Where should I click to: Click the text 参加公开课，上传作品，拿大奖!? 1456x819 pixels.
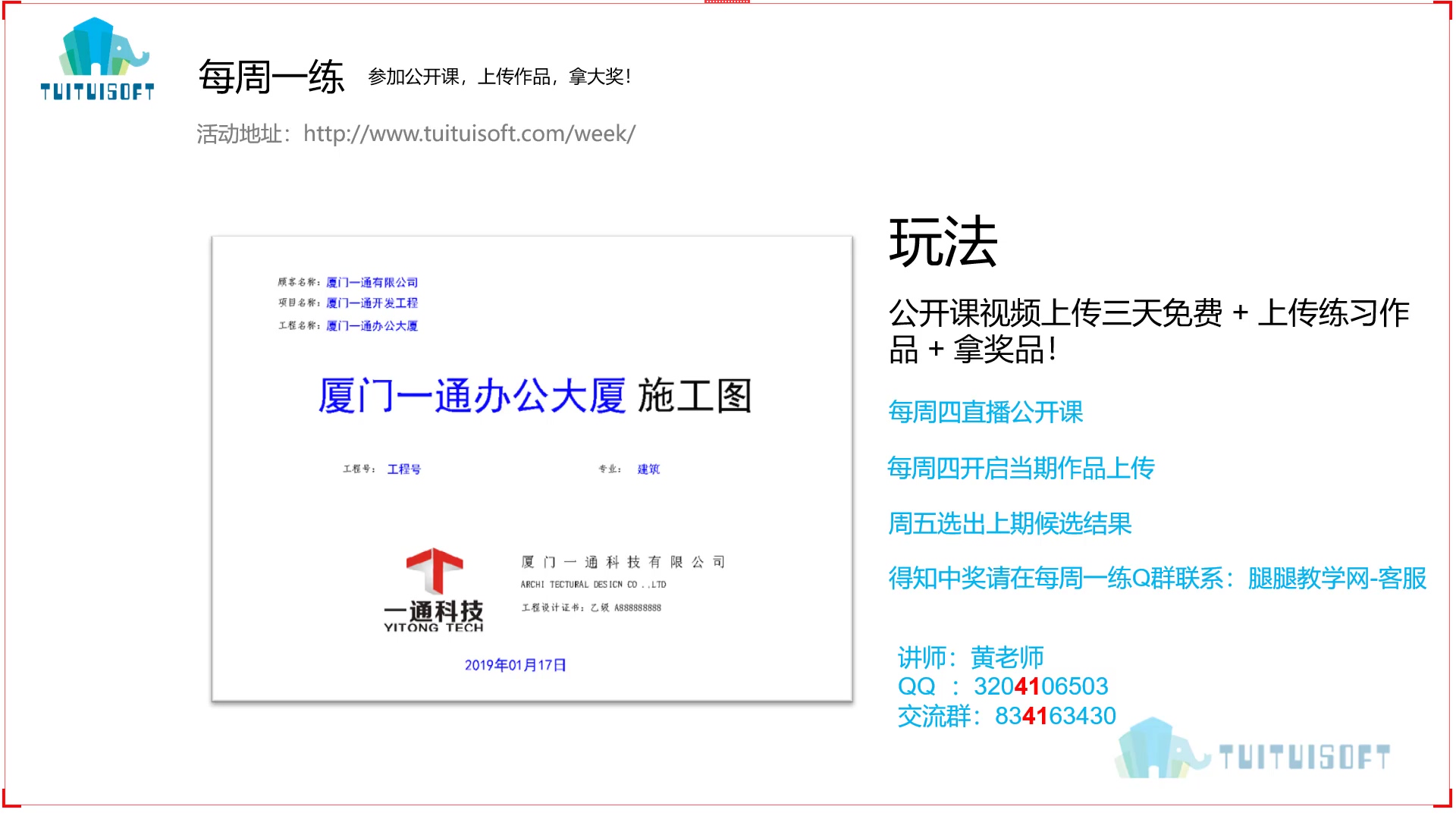point(500,77)
